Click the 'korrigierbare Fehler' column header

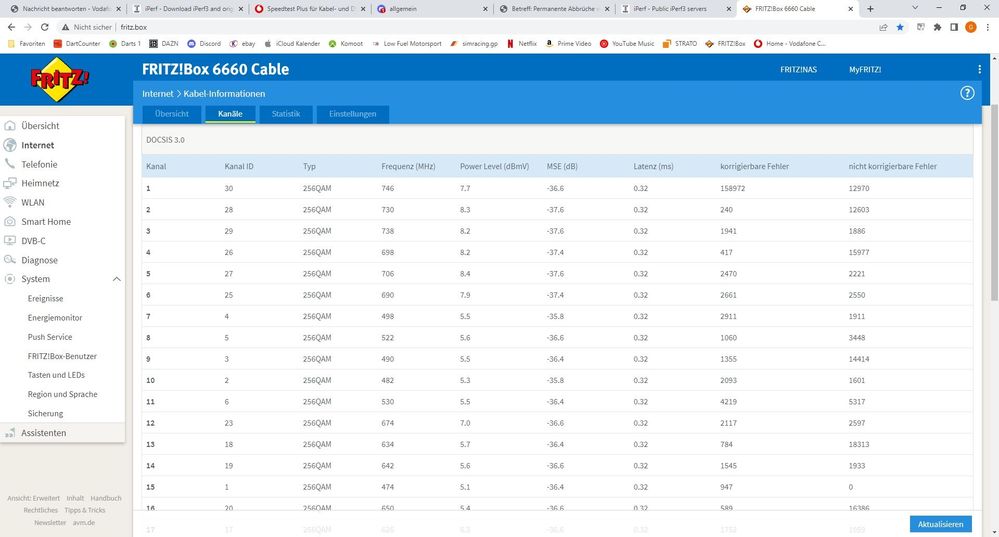754,166
